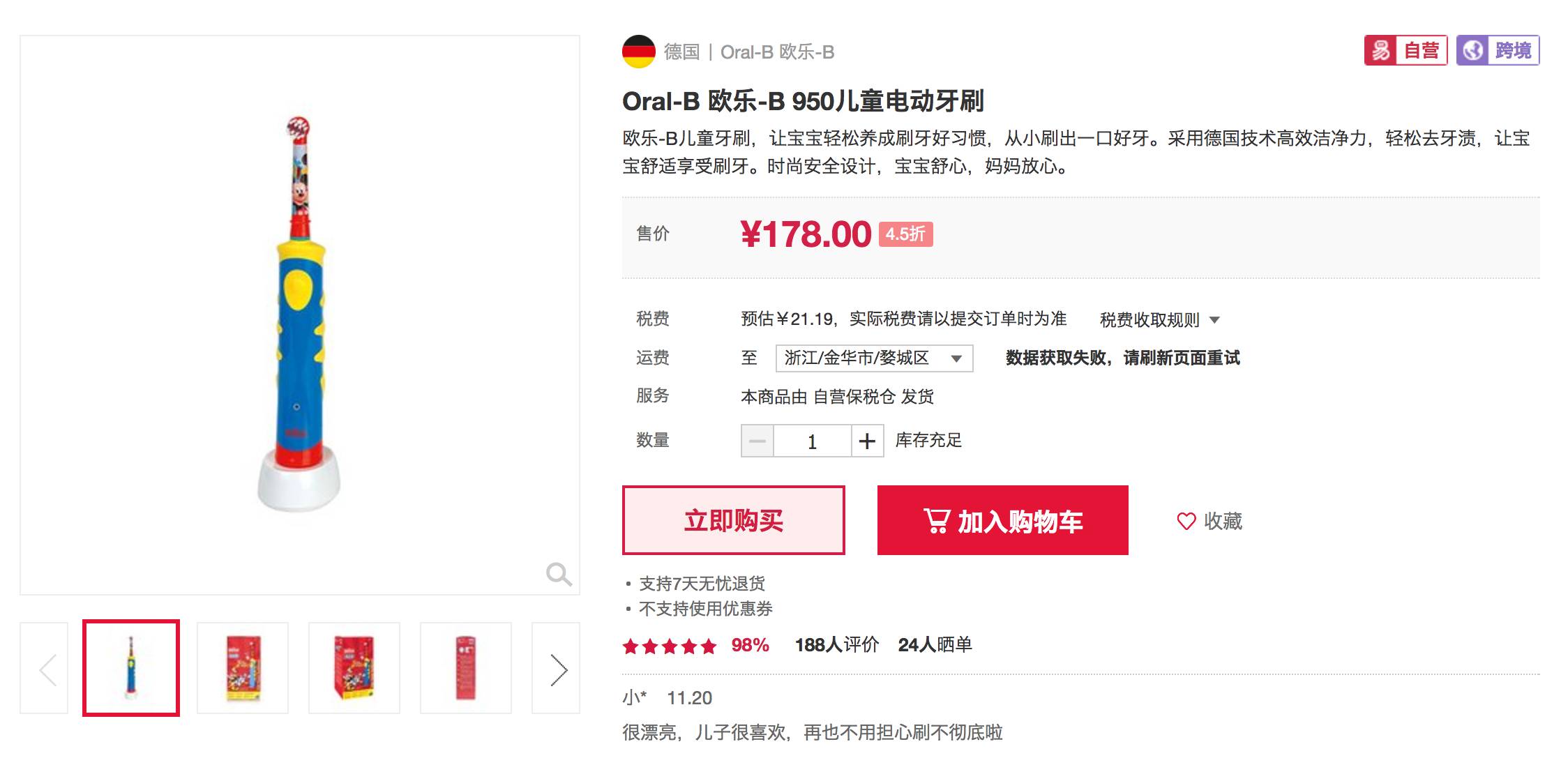Click the five-star rating icons
This screenshot has height=781, width=1568.
tap(670, 646)
